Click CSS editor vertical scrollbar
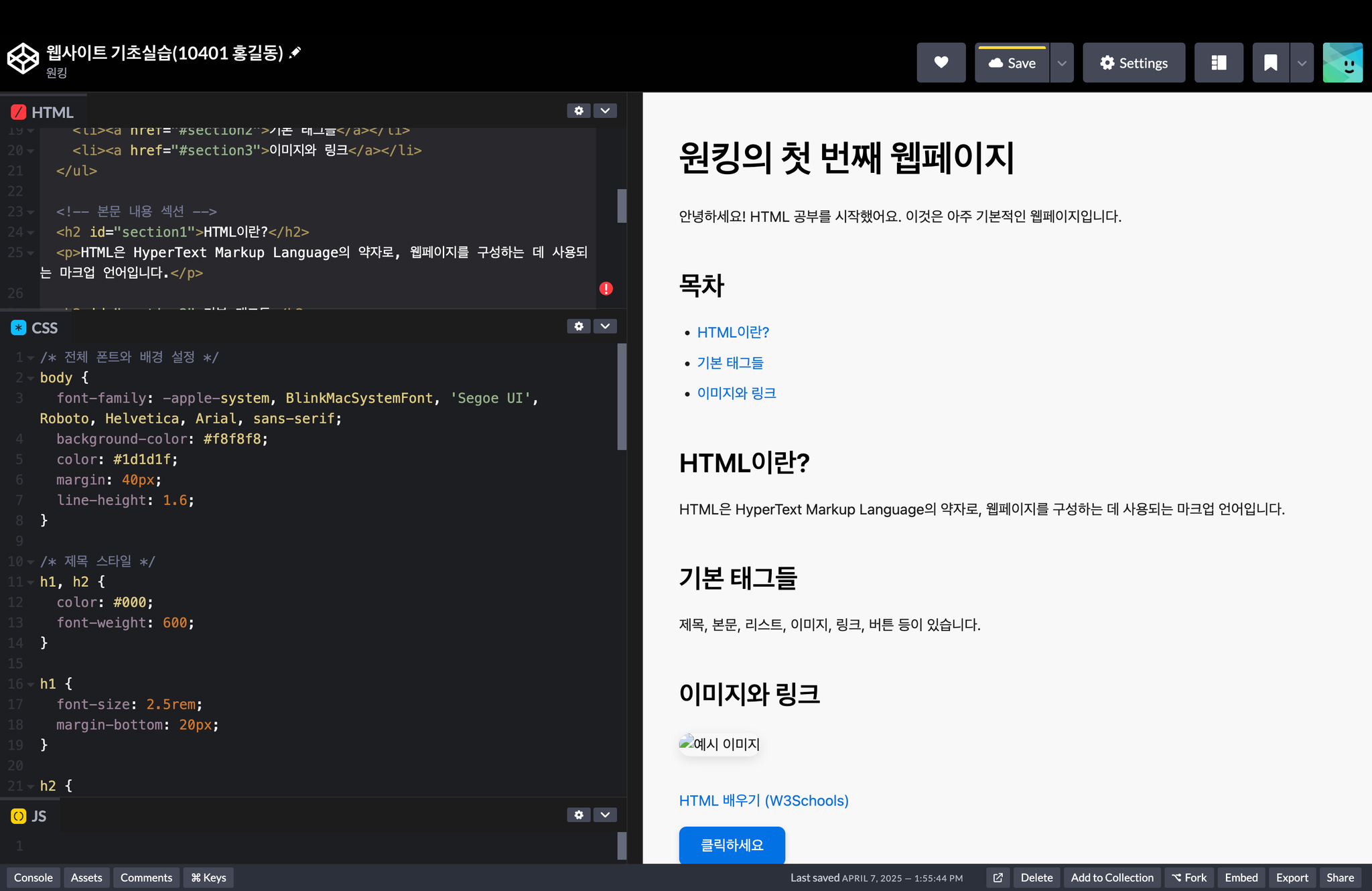Screen dimensions: 1372x891 [x=622, y=397]
